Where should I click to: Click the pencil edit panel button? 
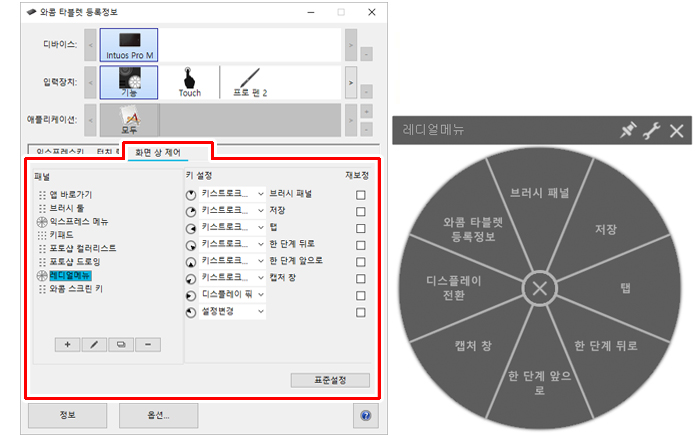click(94, 345)
